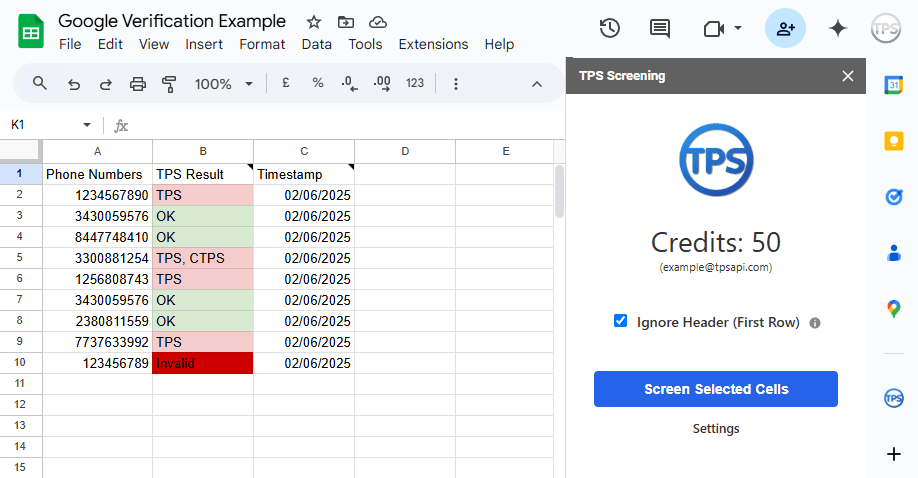Open the Data menu
918x478 pixels.
click(x=317, y=45)
